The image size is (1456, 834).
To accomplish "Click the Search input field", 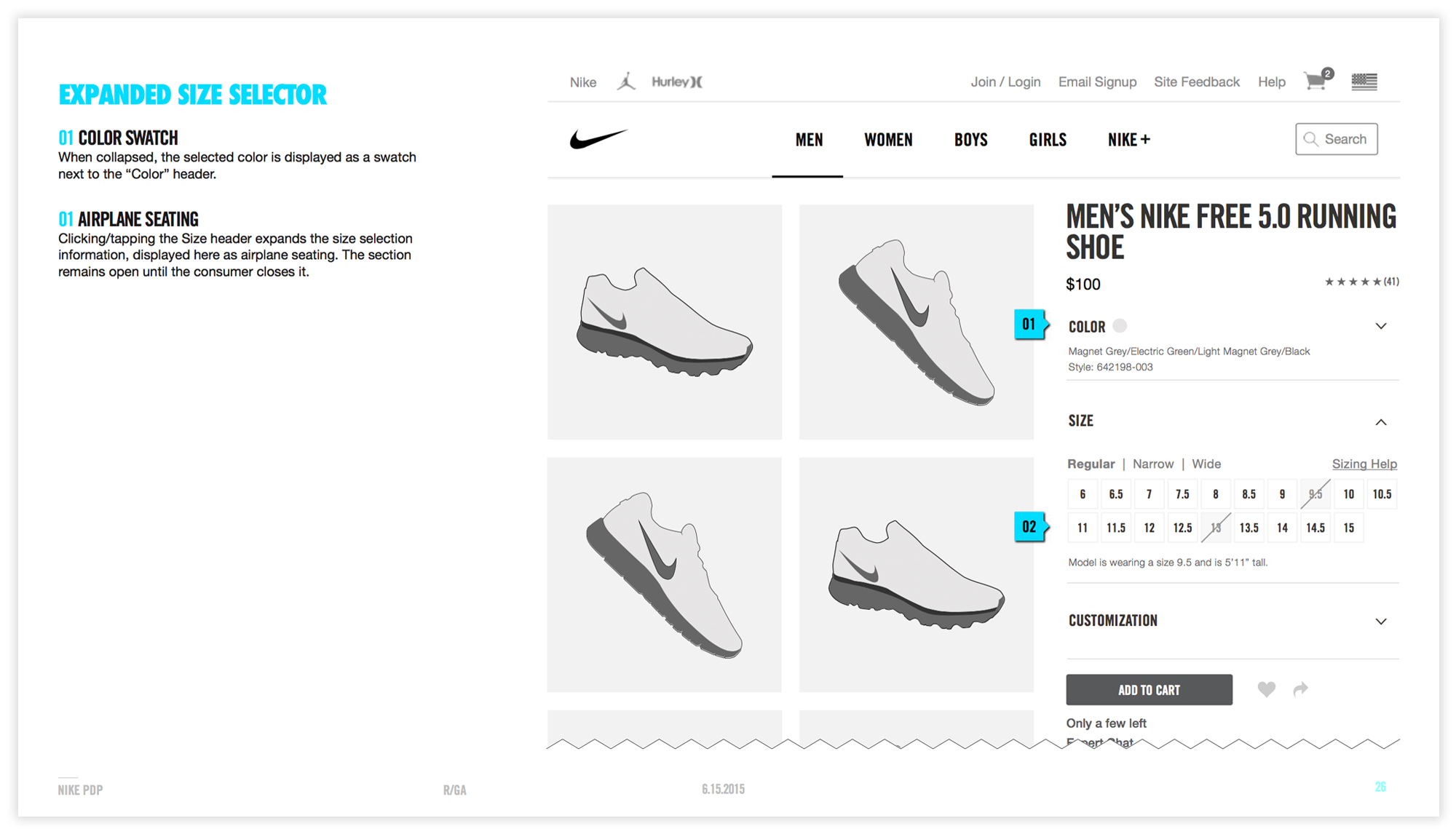I will (1337, 139).
